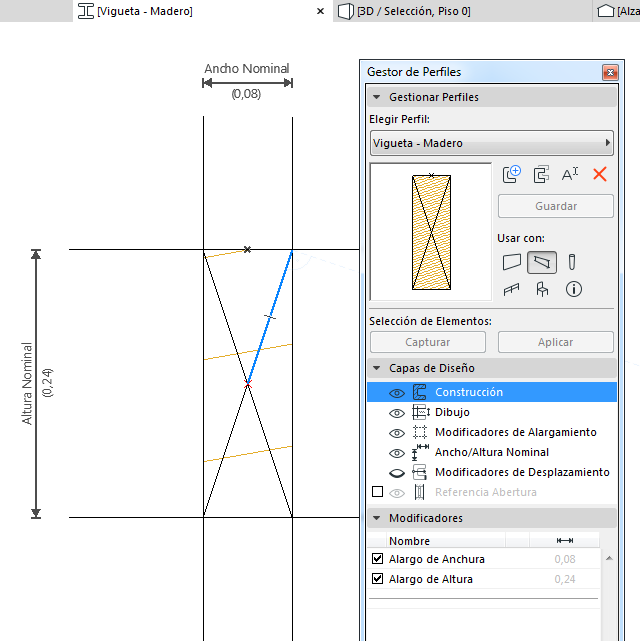This screenshot has height=641, width=640.
Task: Click the Nombre column header
Action: 445,540
